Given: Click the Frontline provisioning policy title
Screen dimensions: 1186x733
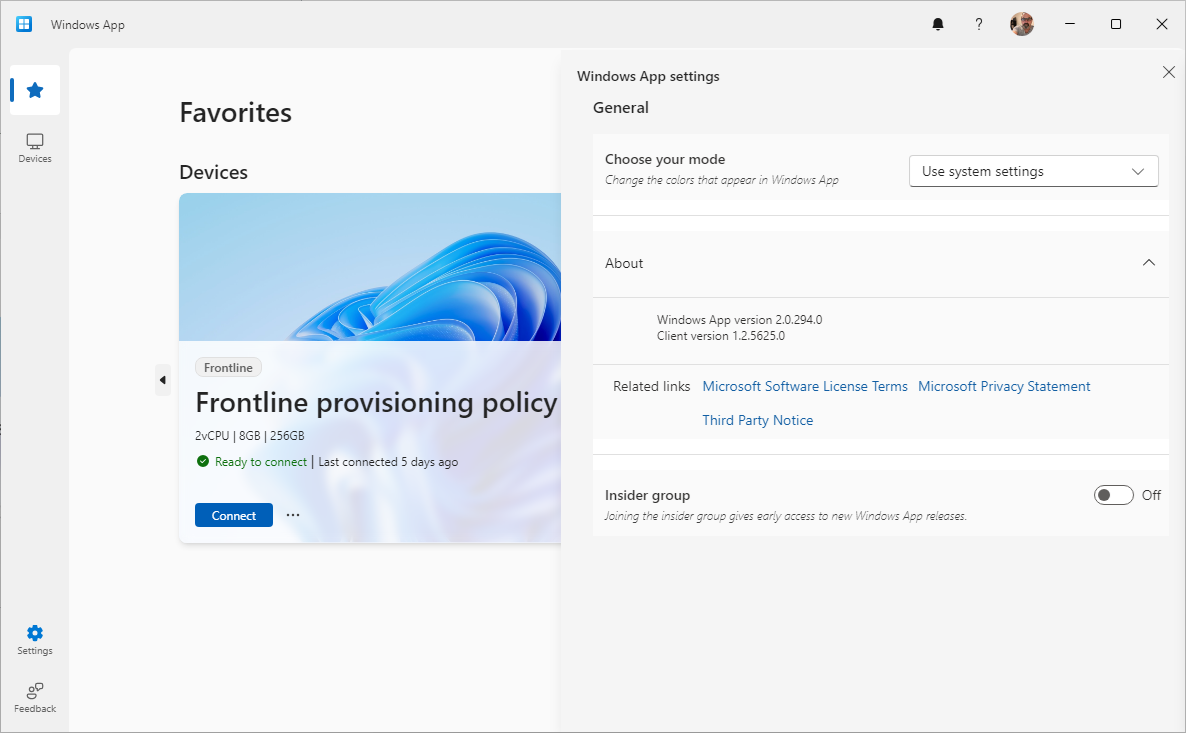Looking at the screenshot, I should click(x=376, y=402).
